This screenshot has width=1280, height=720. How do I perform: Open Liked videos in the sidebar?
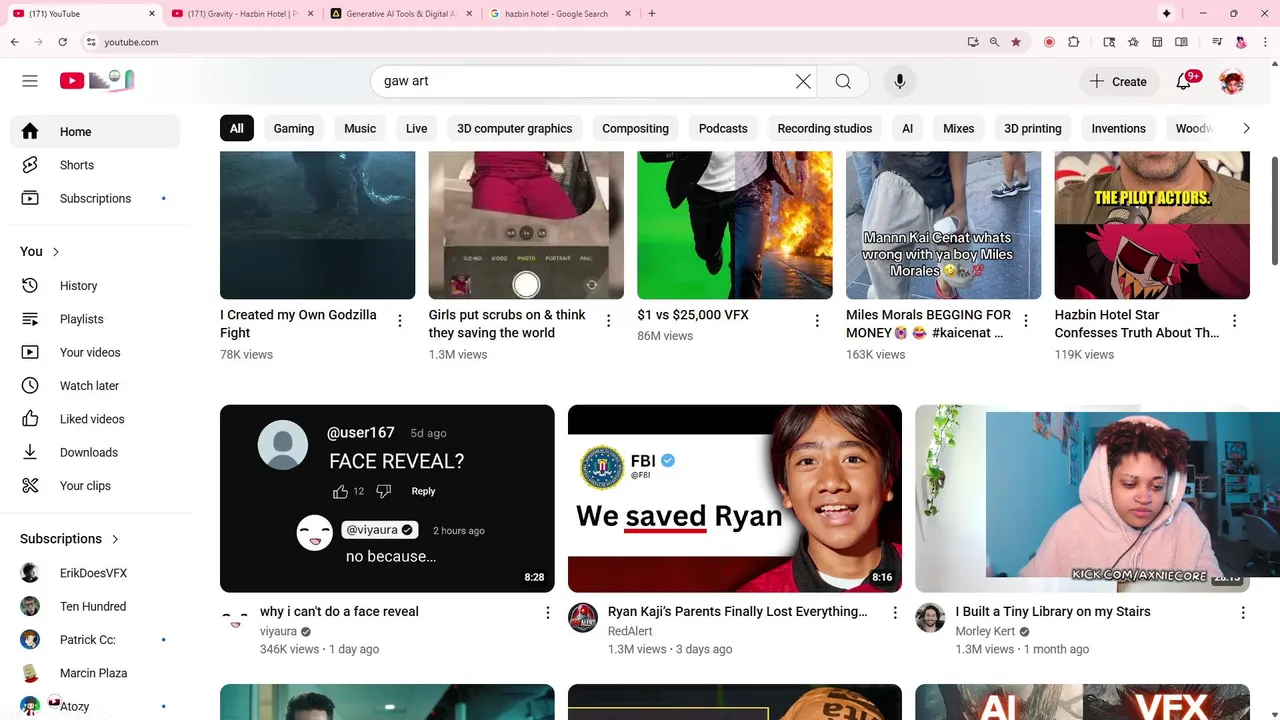(95, 419)
